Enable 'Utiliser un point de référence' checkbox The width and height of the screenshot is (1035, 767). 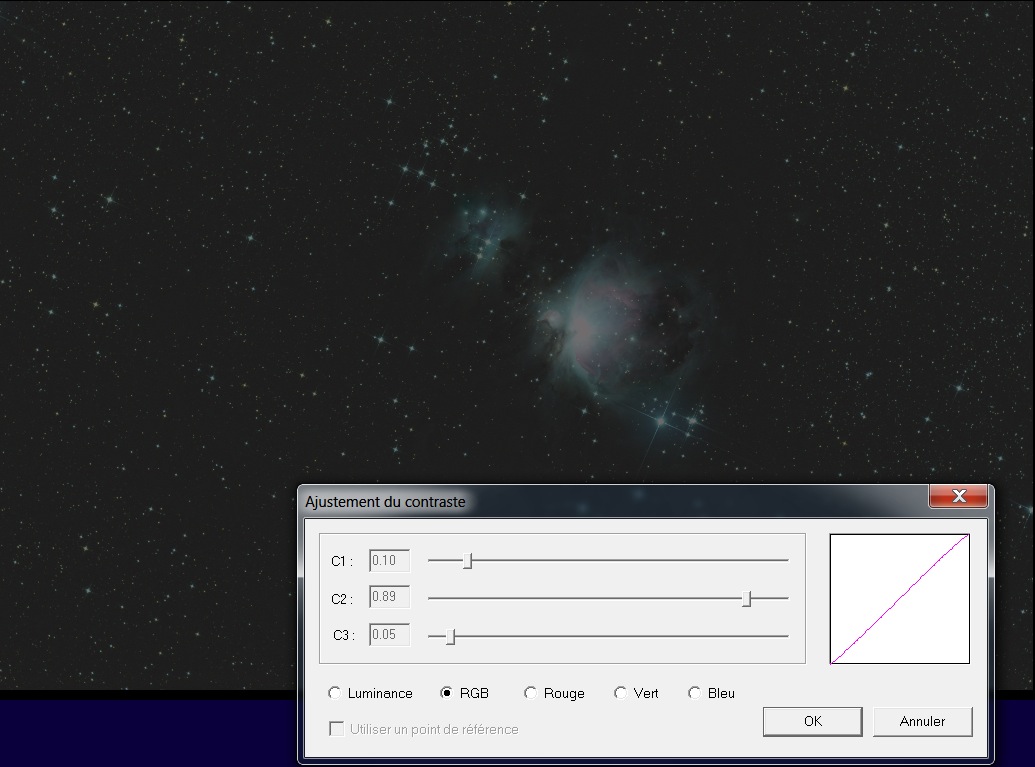click(x=337, y=729)
